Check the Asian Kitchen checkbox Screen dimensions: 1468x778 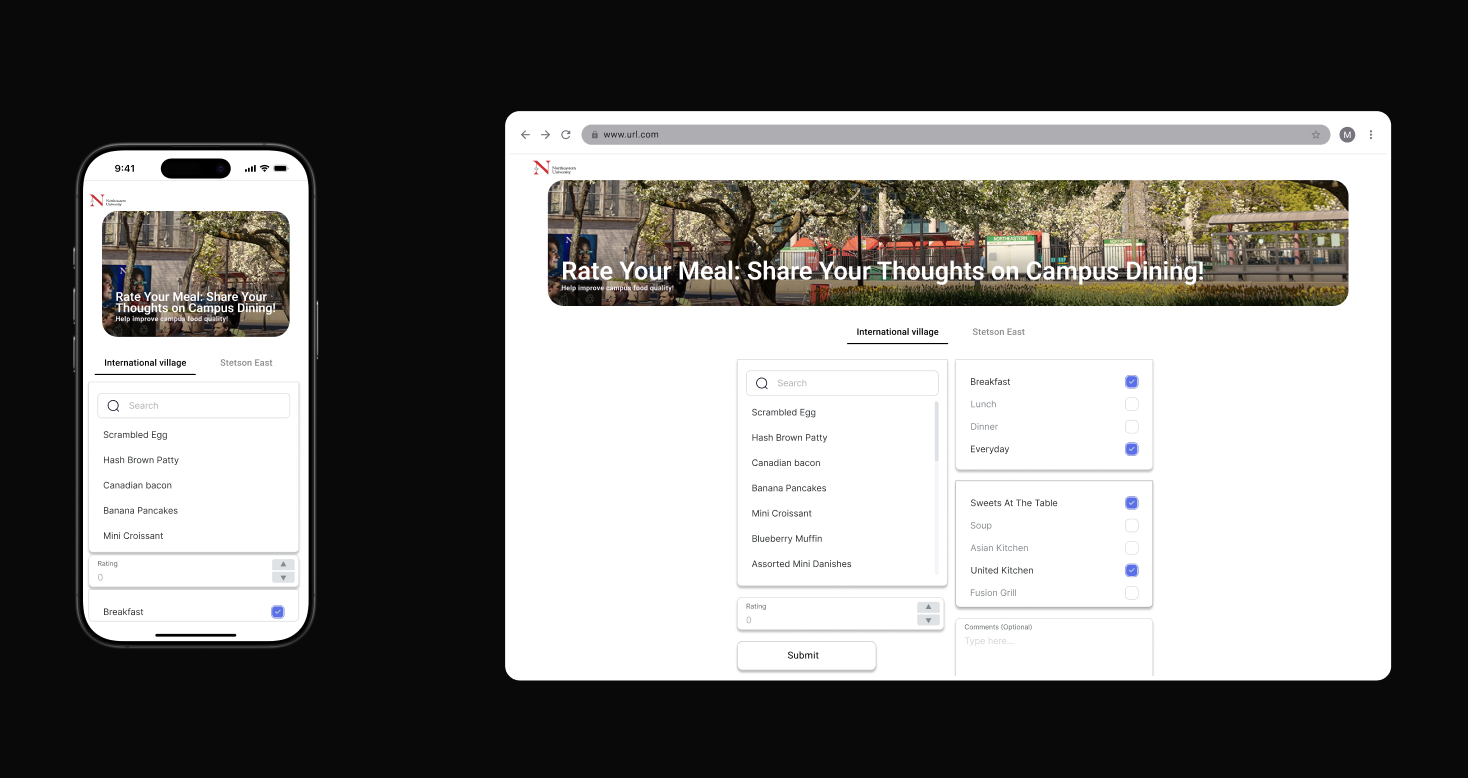tap(1131, 548)
